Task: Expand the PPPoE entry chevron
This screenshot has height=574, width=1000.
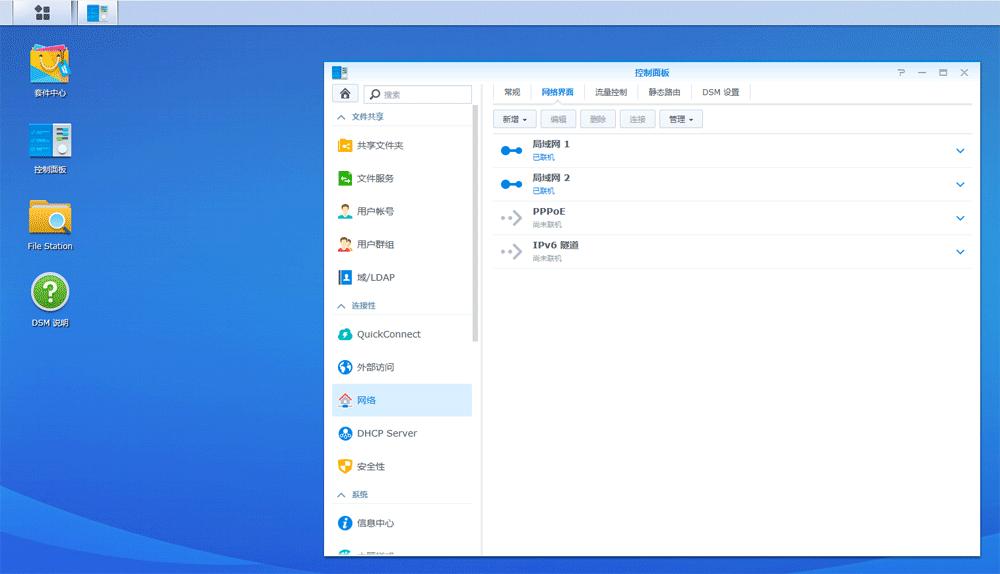Action: click(960, 218)
